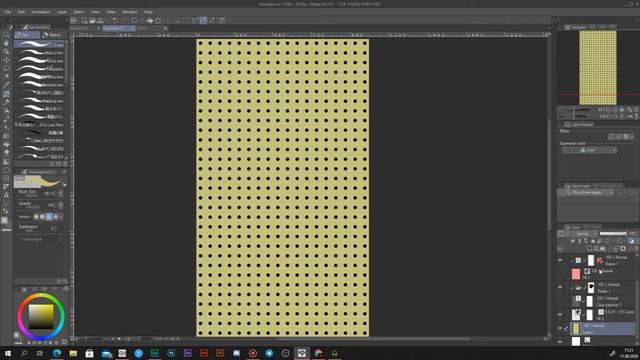Open the Layer menu
Screen dimensions: 640x360
pos(62,12)
